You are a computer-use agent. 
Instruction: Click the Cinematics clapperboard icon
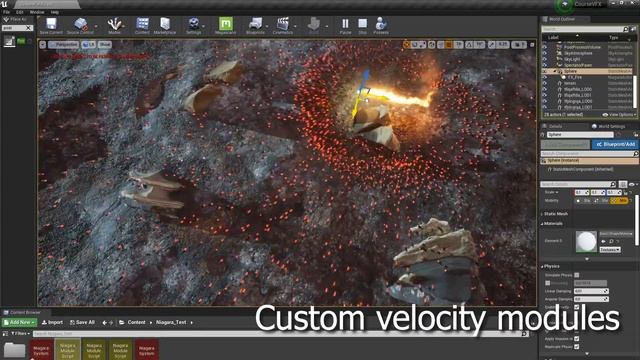click(282, 26)
